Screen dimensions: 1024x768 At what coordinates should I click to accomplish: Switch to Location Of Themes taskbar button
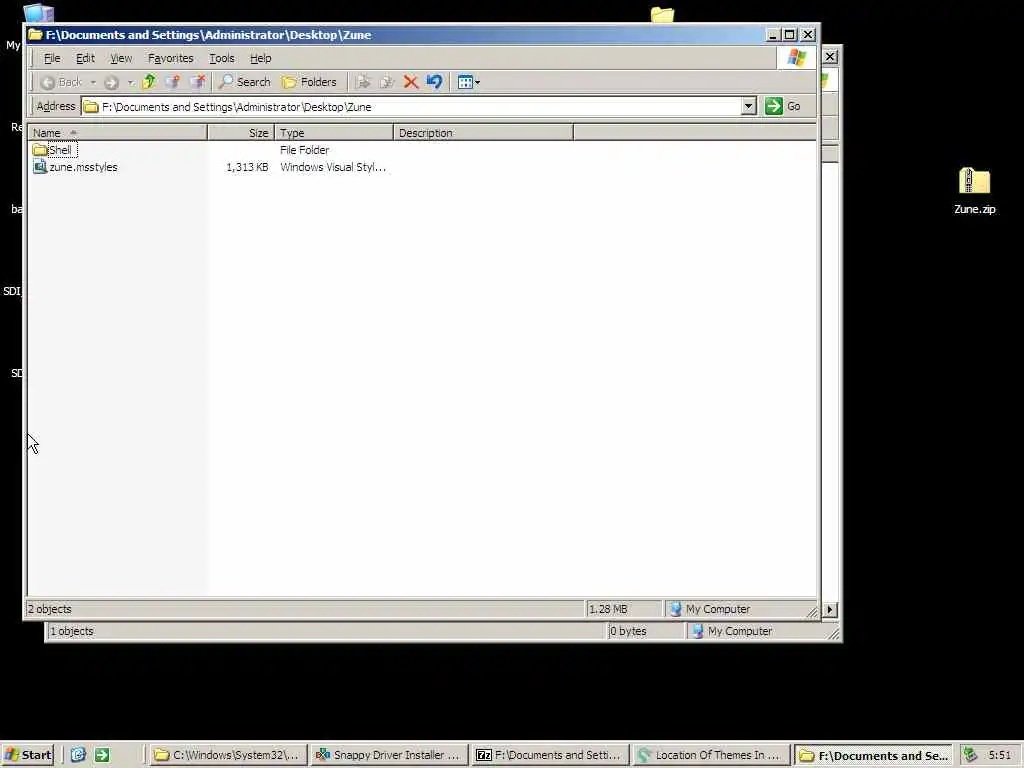[711, 755]
